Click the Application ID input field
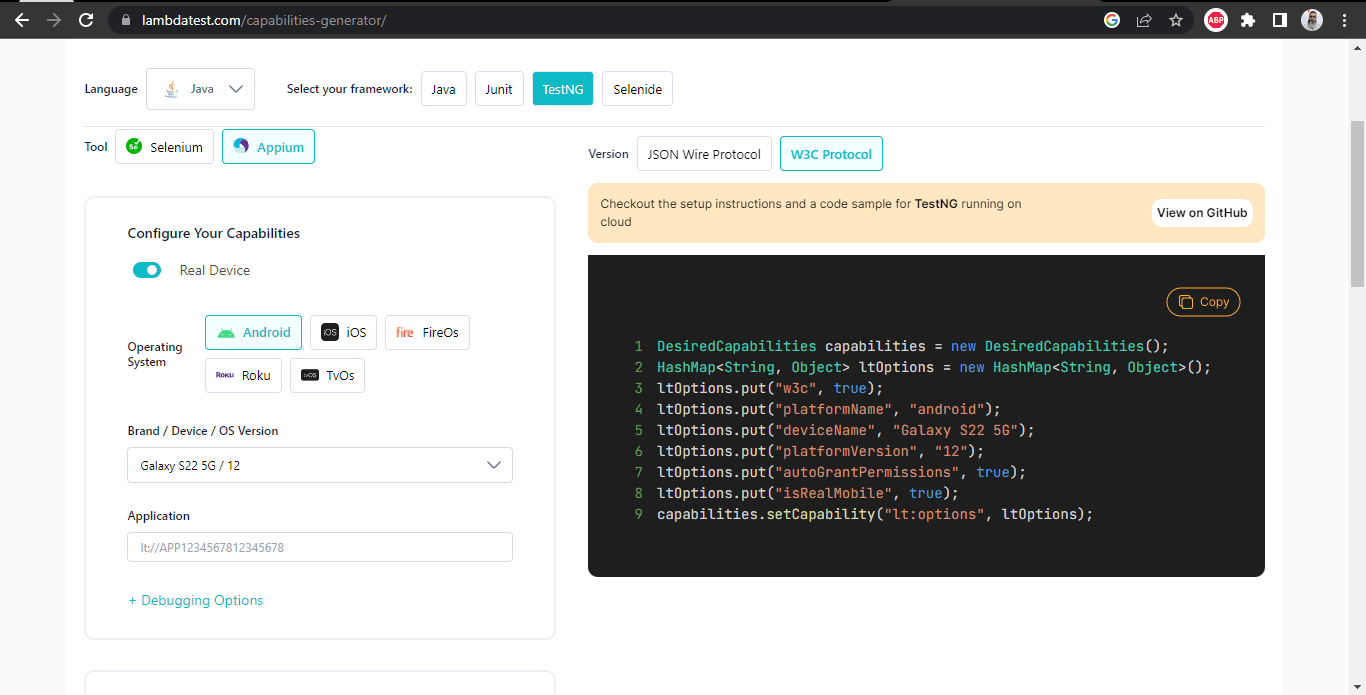1366x695 pixels. (x=320, y=547)
